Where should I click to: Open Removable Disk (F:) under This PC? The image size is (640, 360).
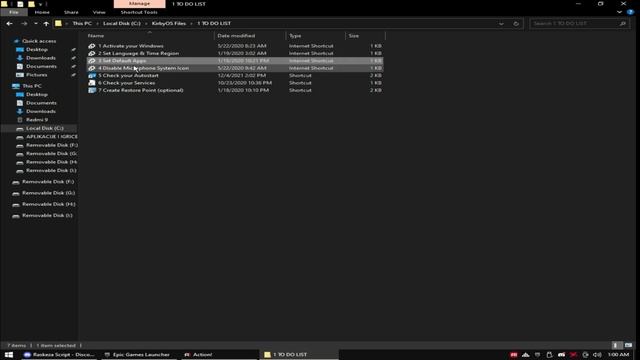52,145
